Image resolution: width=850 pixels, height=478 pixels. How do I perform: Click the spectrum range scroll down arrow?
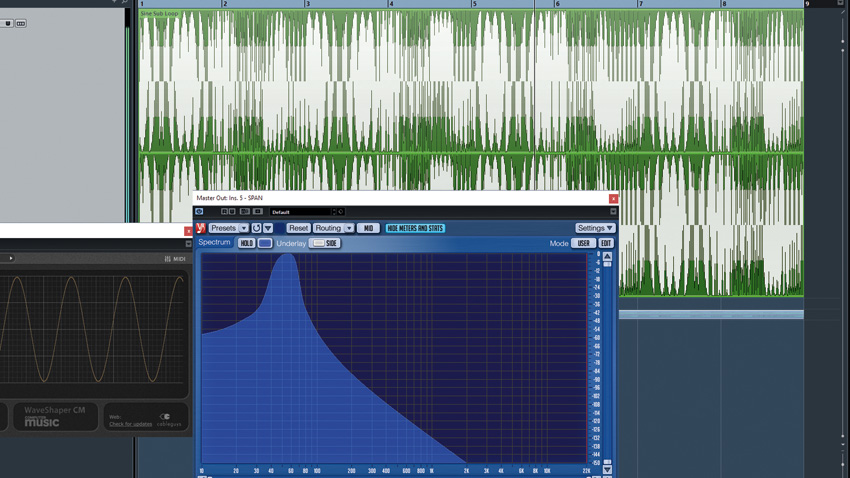pyautogui.click(x=607, y=470)
